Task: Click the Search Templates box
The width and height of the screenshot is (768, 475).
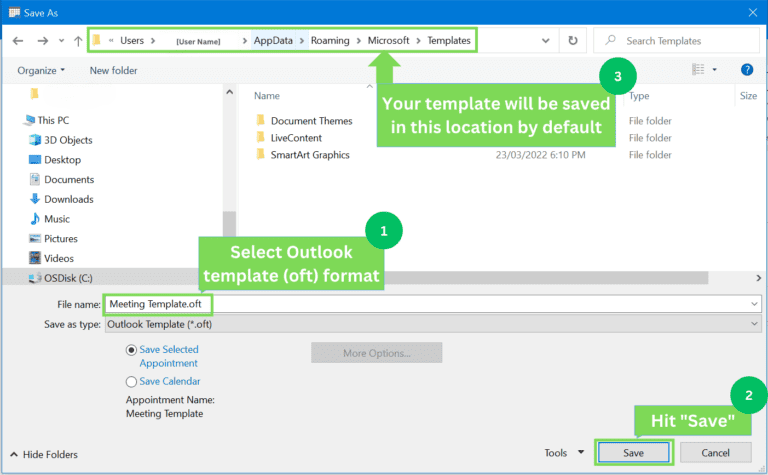Action: (680, 41)
